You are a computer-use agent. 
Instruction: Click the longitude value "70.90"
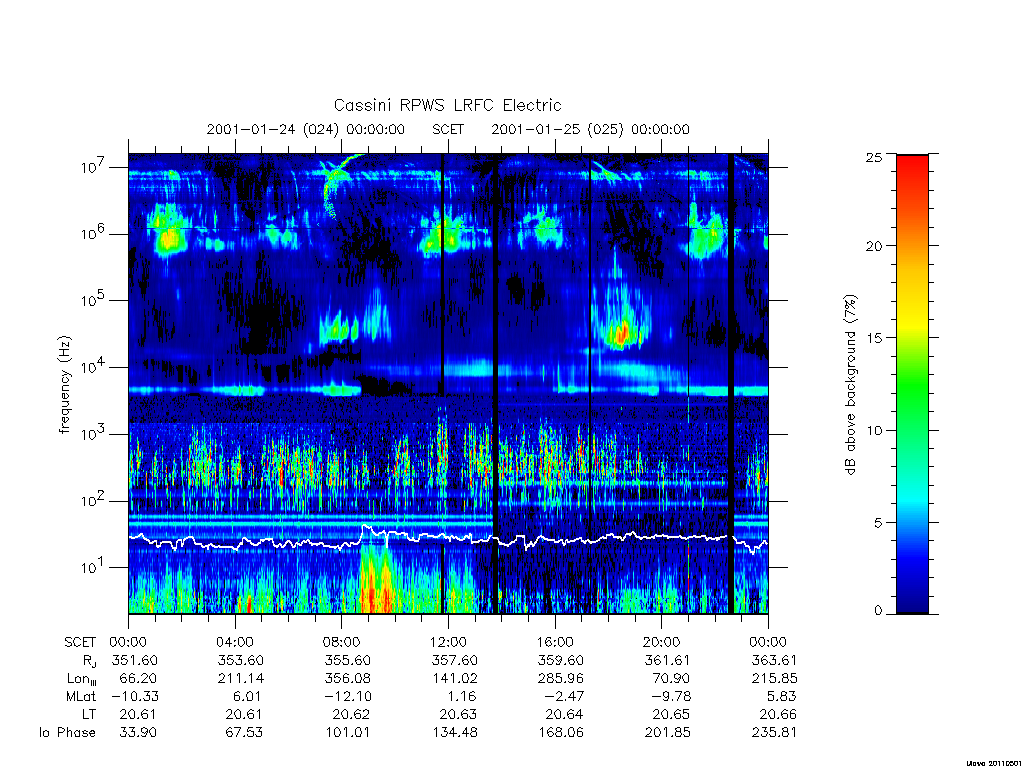(671, 679)
